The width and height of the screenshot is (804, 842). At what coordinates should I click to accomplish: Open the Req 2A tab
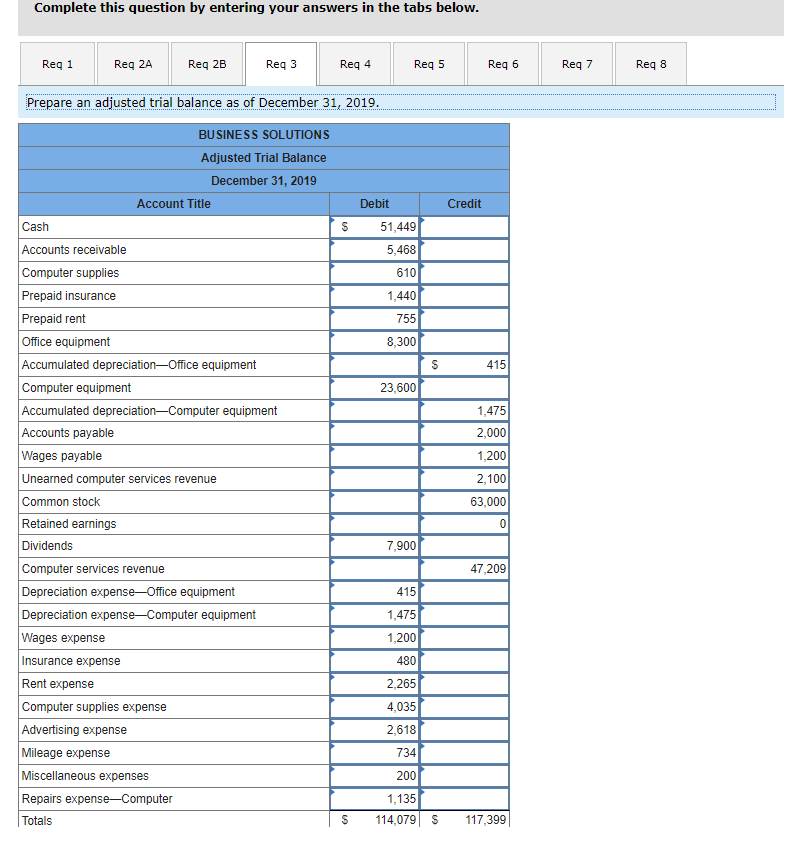(x=132, y=63)
